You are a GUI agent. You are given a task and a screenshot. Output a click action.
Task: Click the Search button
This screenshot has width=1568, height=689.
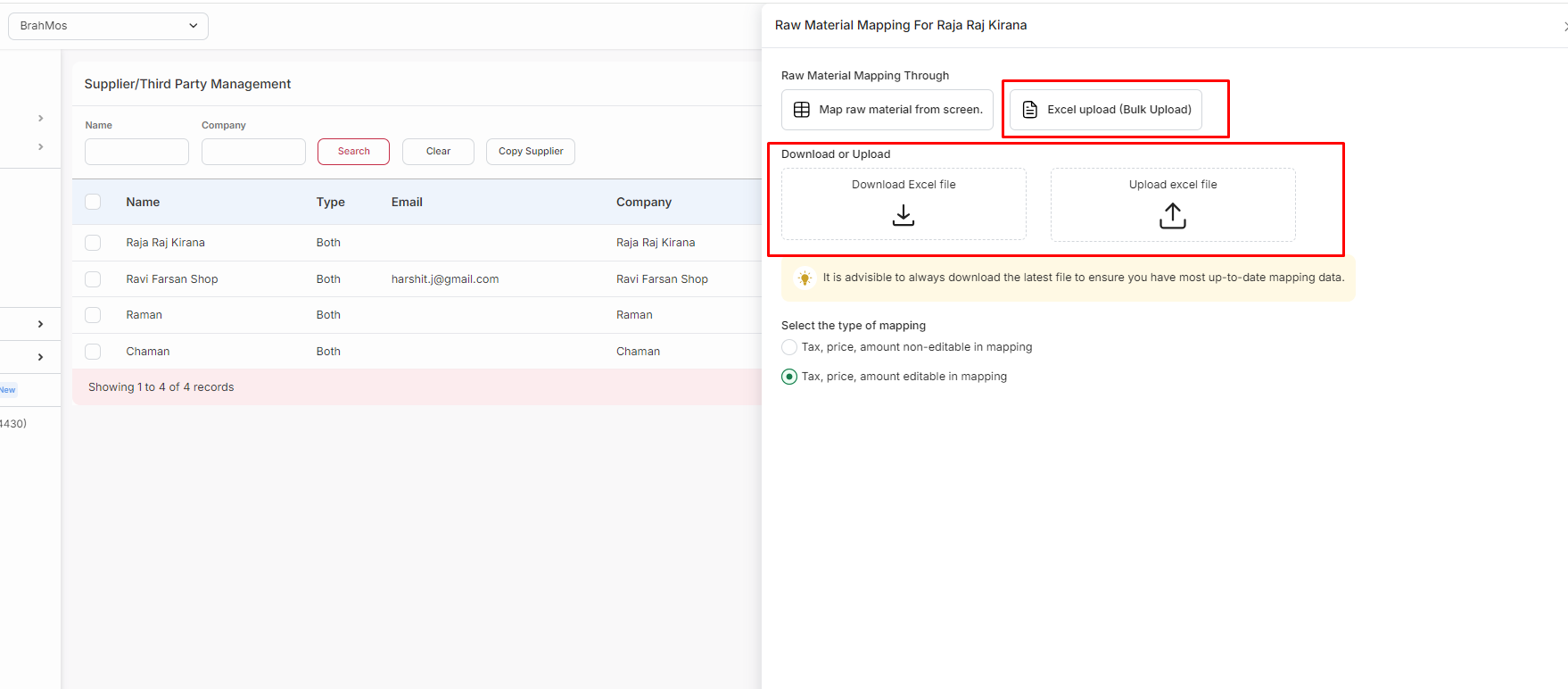(353, 152)
